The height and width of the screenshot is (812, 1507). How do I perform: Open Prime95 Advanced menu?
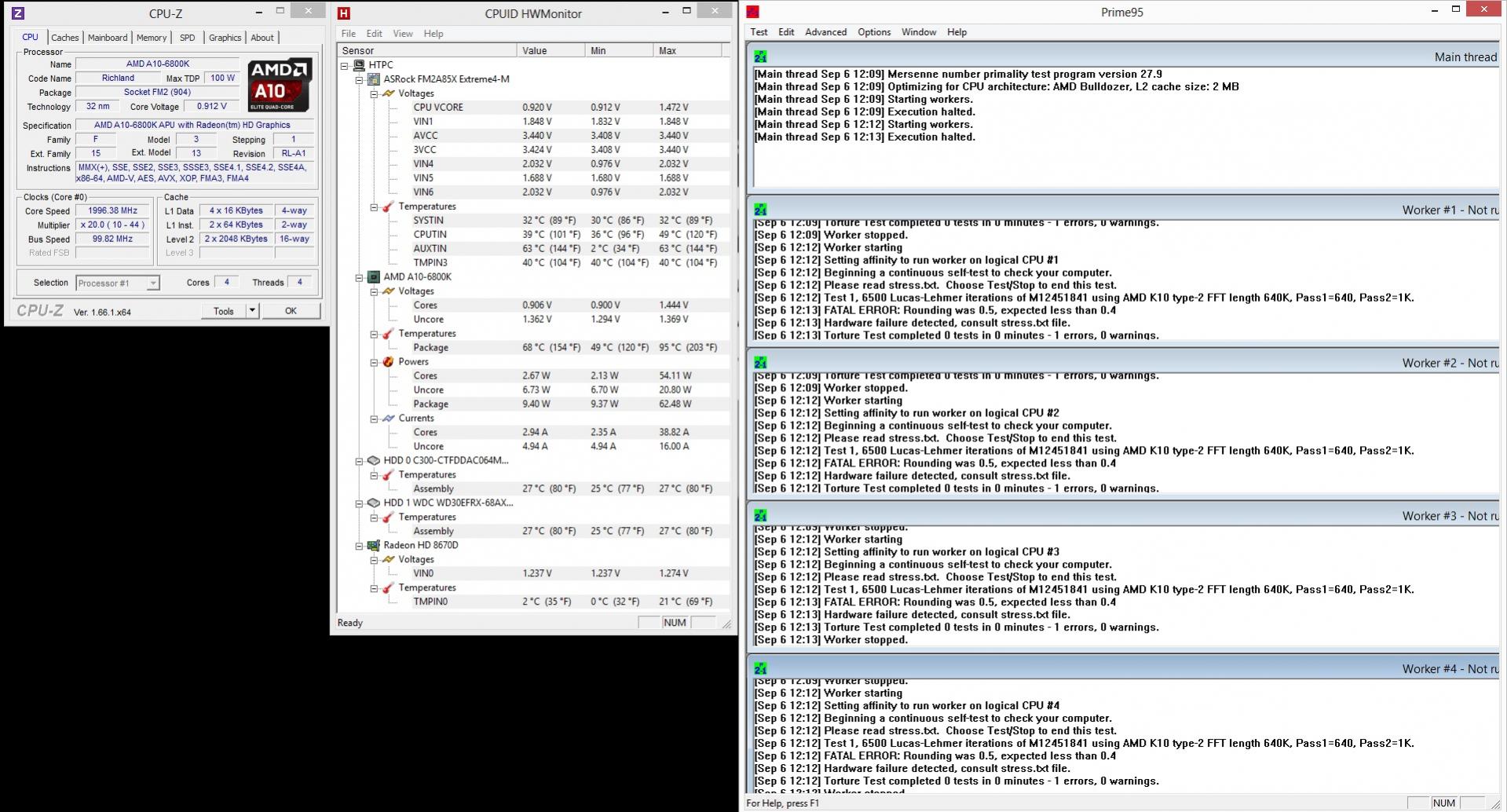tap(825, 32)
